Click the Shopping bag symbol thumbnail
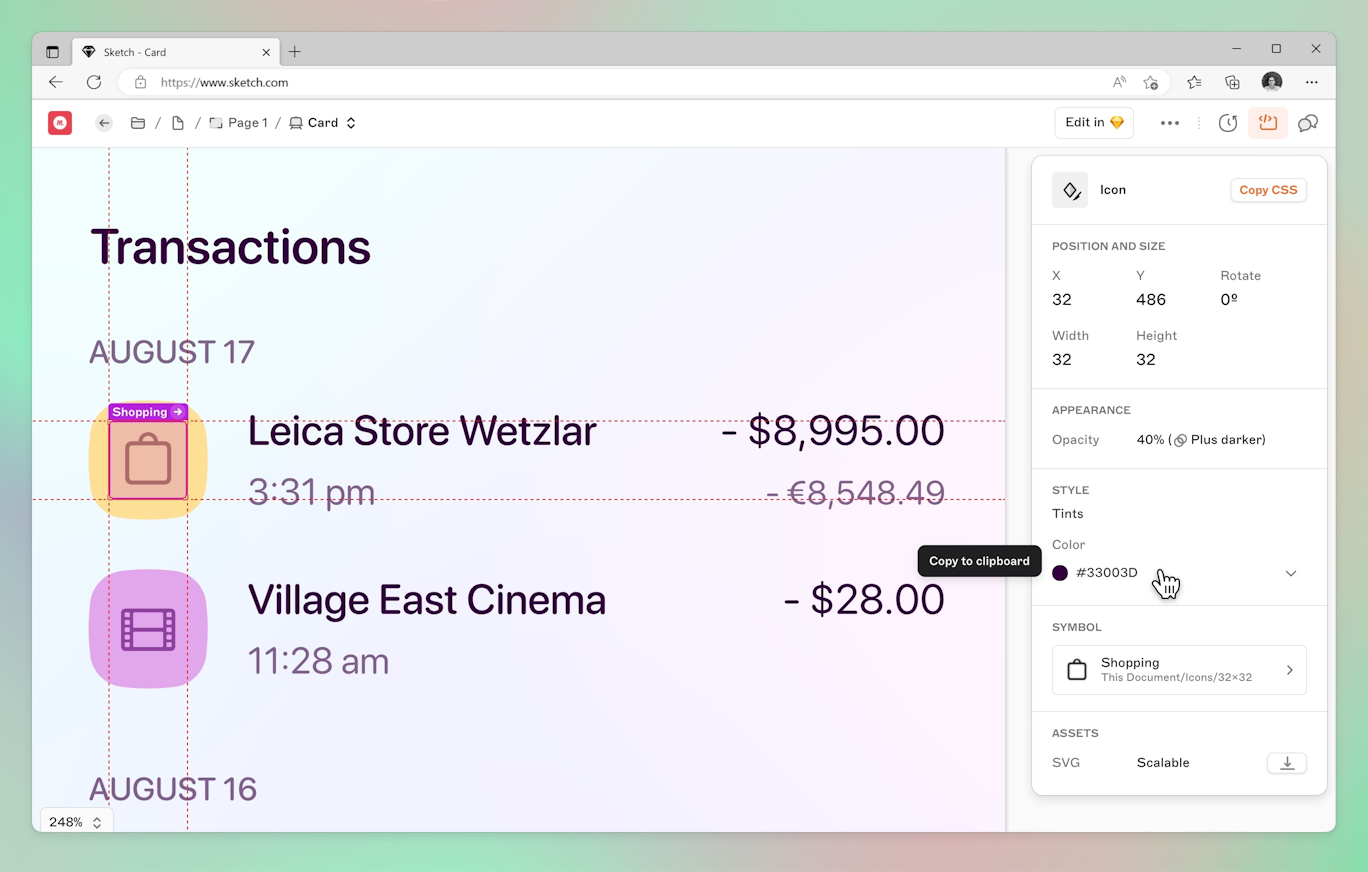This screenshot has width=1368, height=872. coord(1077,670)
